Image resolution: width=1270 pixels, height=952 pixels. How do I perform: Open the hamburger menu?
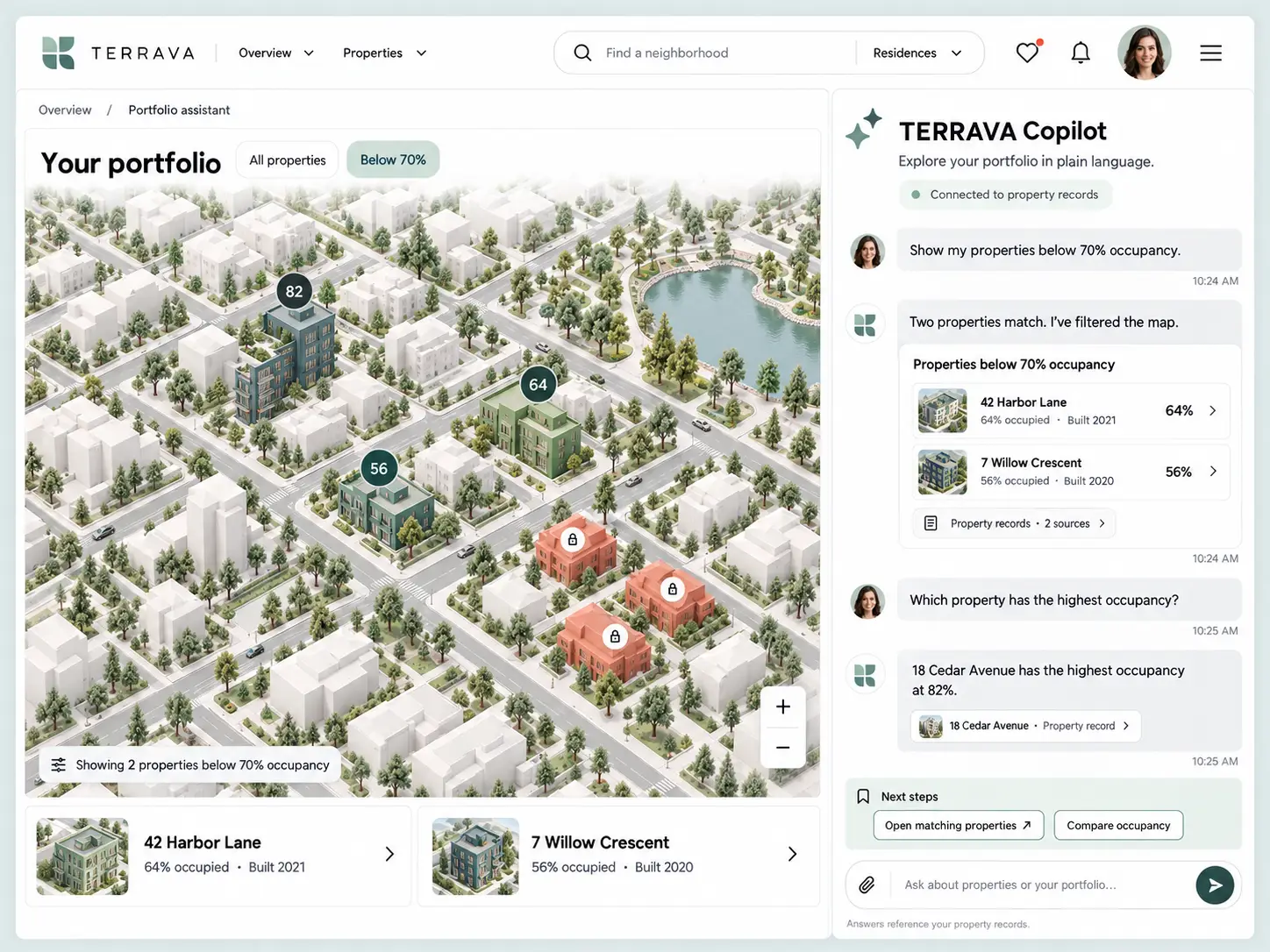coord(1210,53)
